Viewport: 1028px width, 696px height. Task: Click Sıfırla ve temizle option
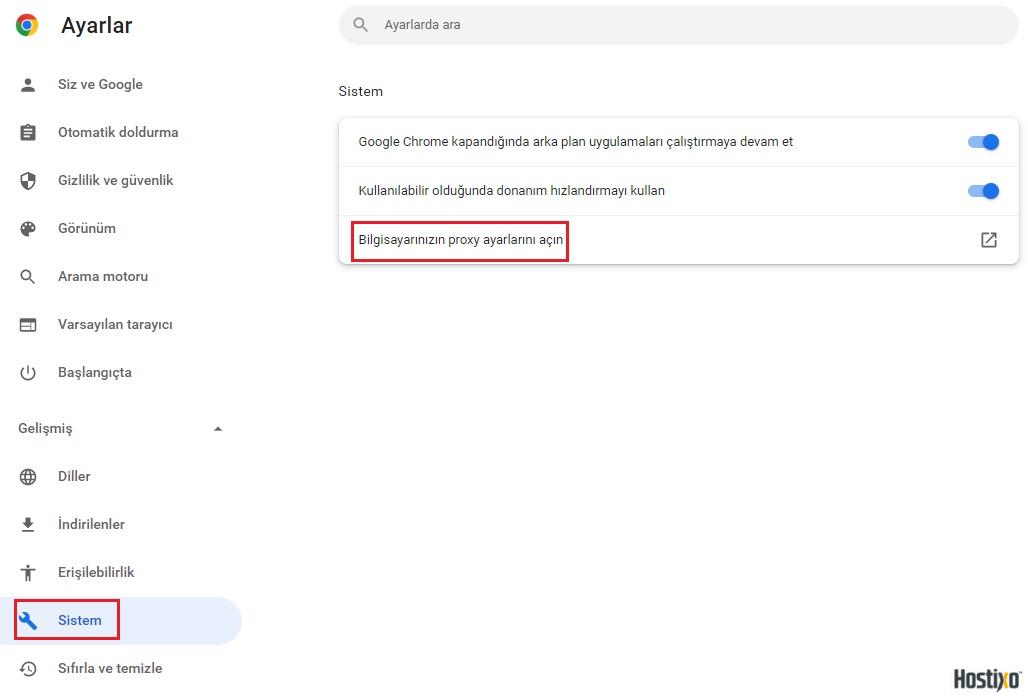tap(111, 668)
